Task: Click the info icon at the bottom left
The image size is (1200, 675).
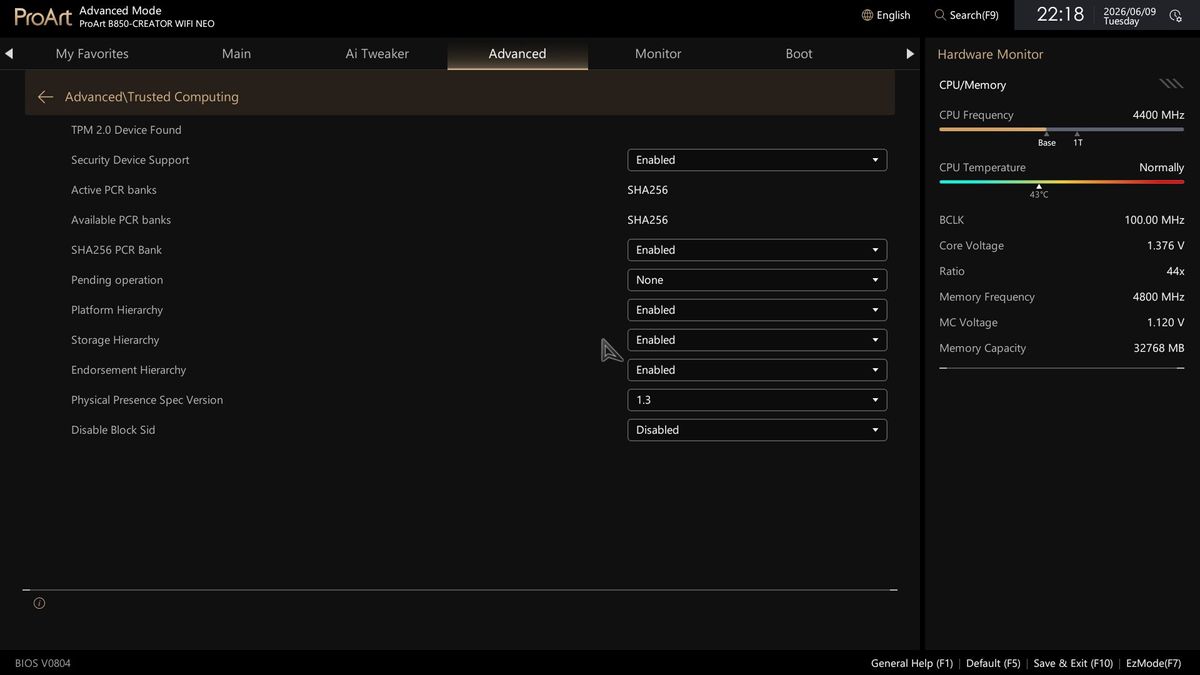Action: tap(39, 603)
